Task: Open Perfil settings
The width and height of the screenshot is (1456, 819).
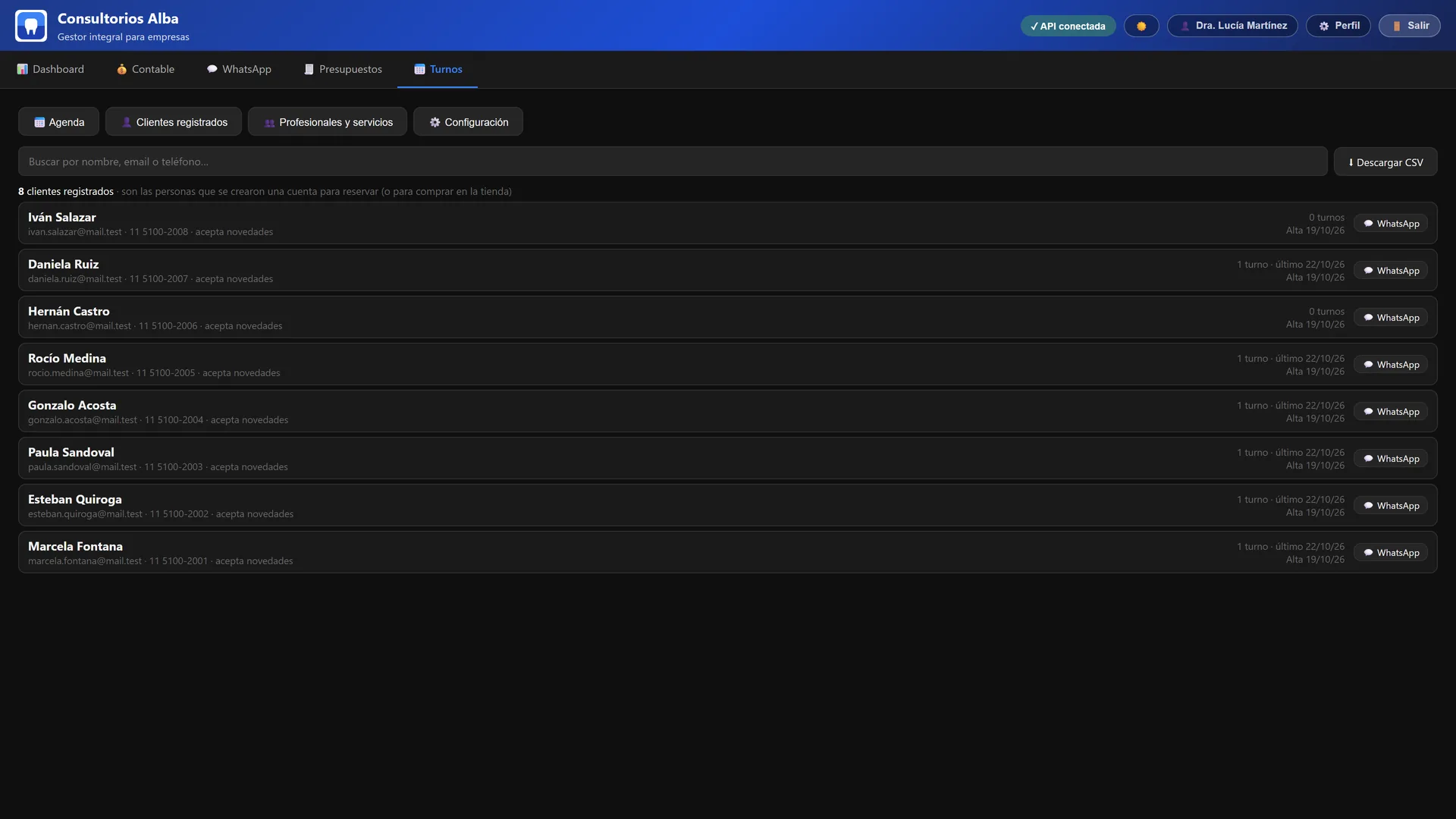Action: click(x=1338, y=26)
